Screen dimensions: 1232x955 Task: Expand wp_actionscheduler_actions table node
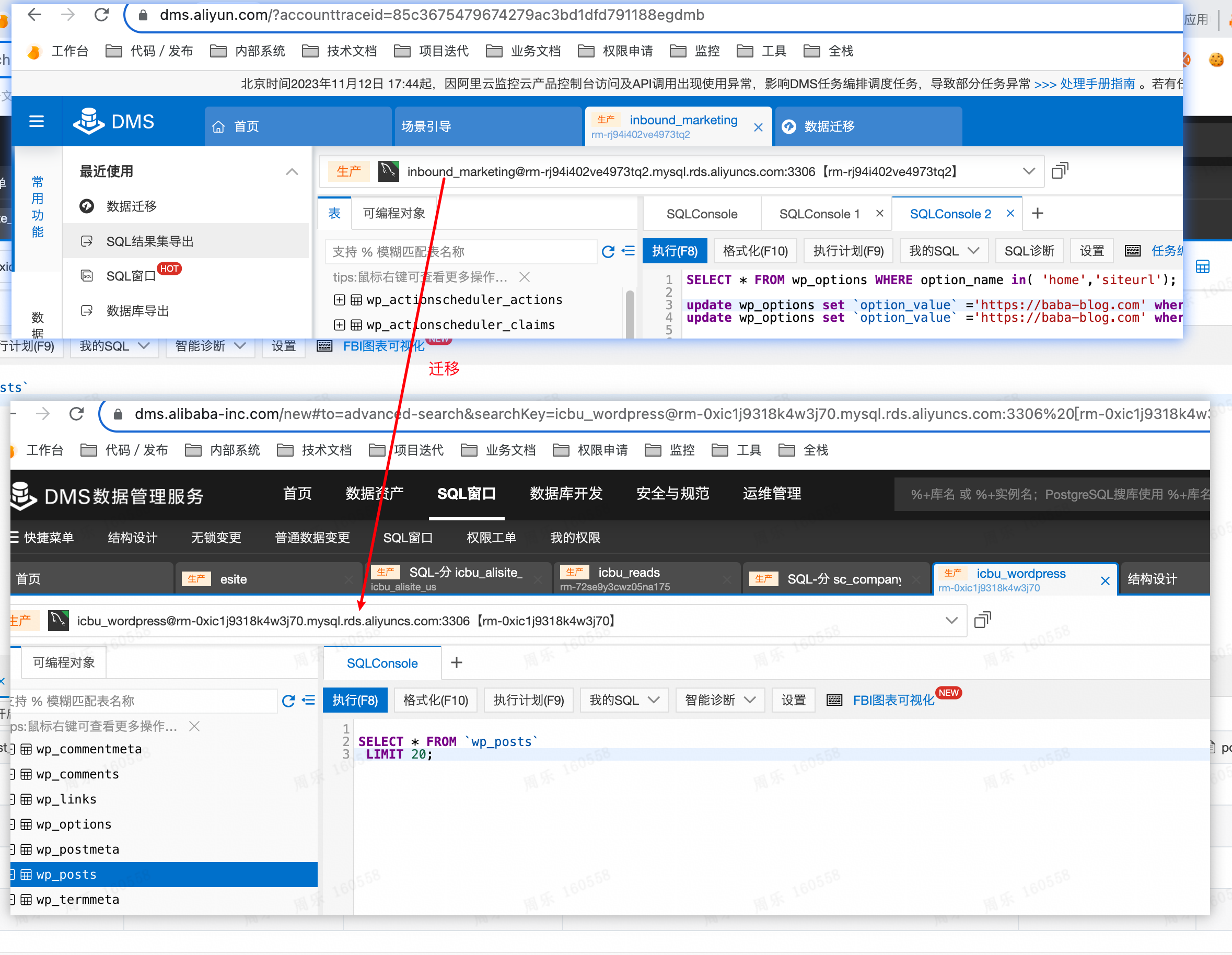(x=339, y=300)
